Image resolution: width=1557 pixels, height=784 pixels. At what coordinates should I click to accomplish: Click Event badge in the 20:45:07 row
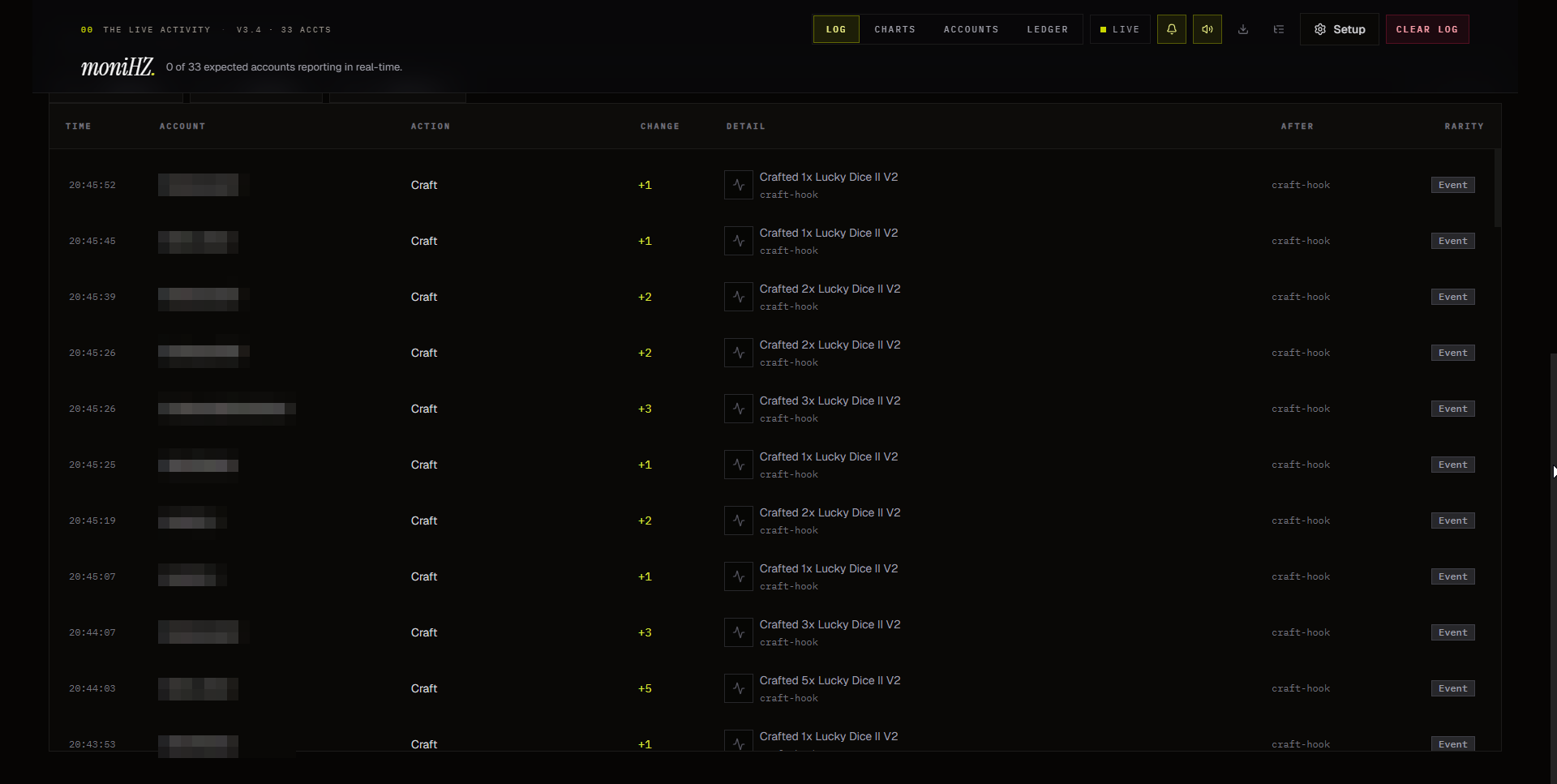pos(1452,576)
